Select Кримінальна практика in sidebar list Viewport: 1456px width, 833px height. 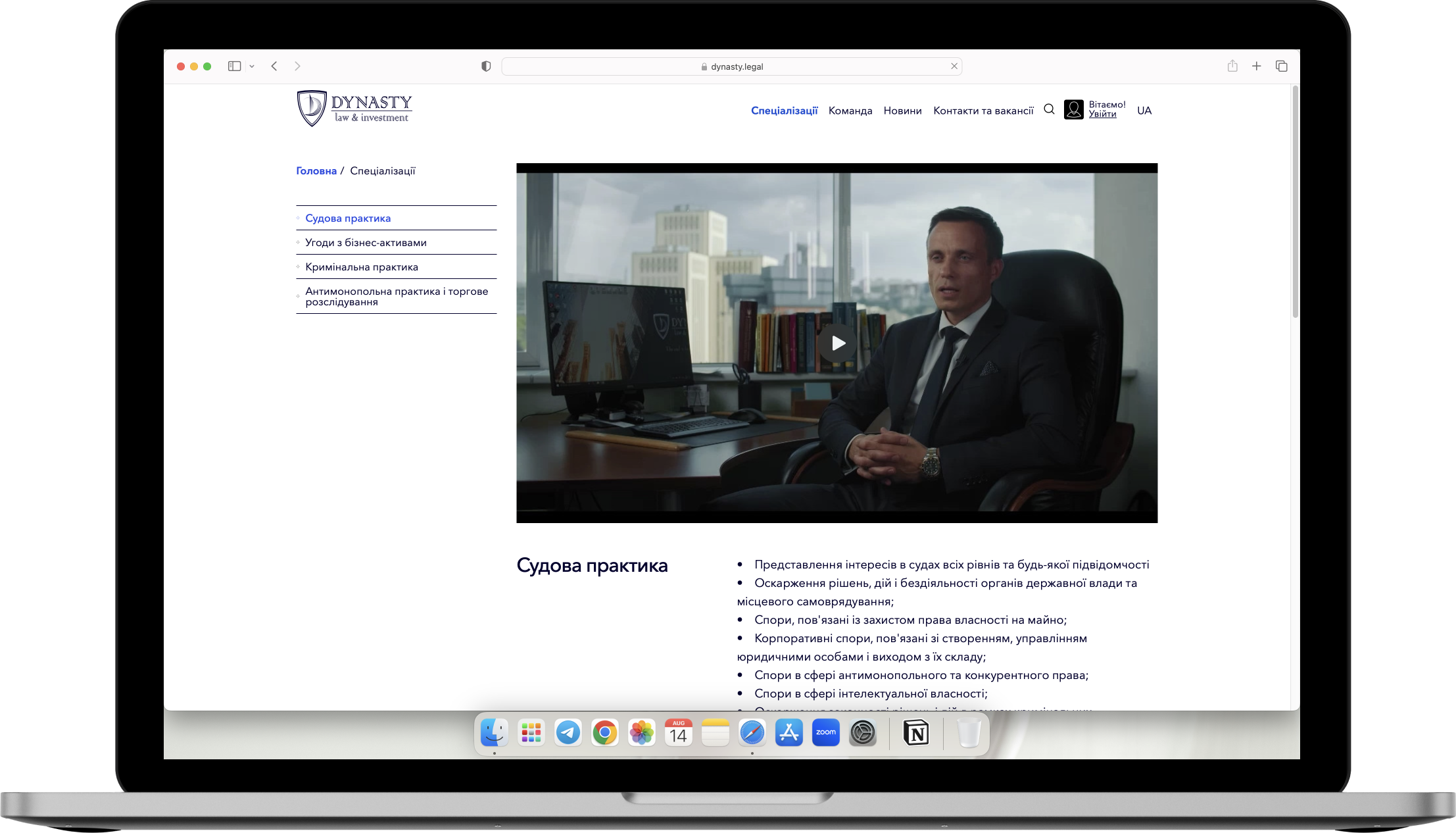[x=362, y=267]
